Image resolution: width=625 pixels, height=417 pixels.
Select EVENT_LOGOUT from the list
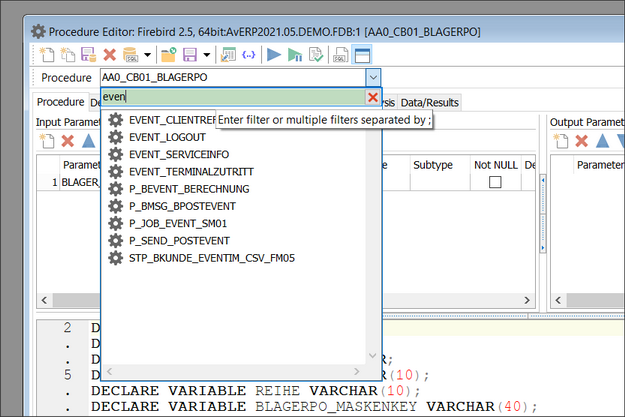tap(167, 137)
